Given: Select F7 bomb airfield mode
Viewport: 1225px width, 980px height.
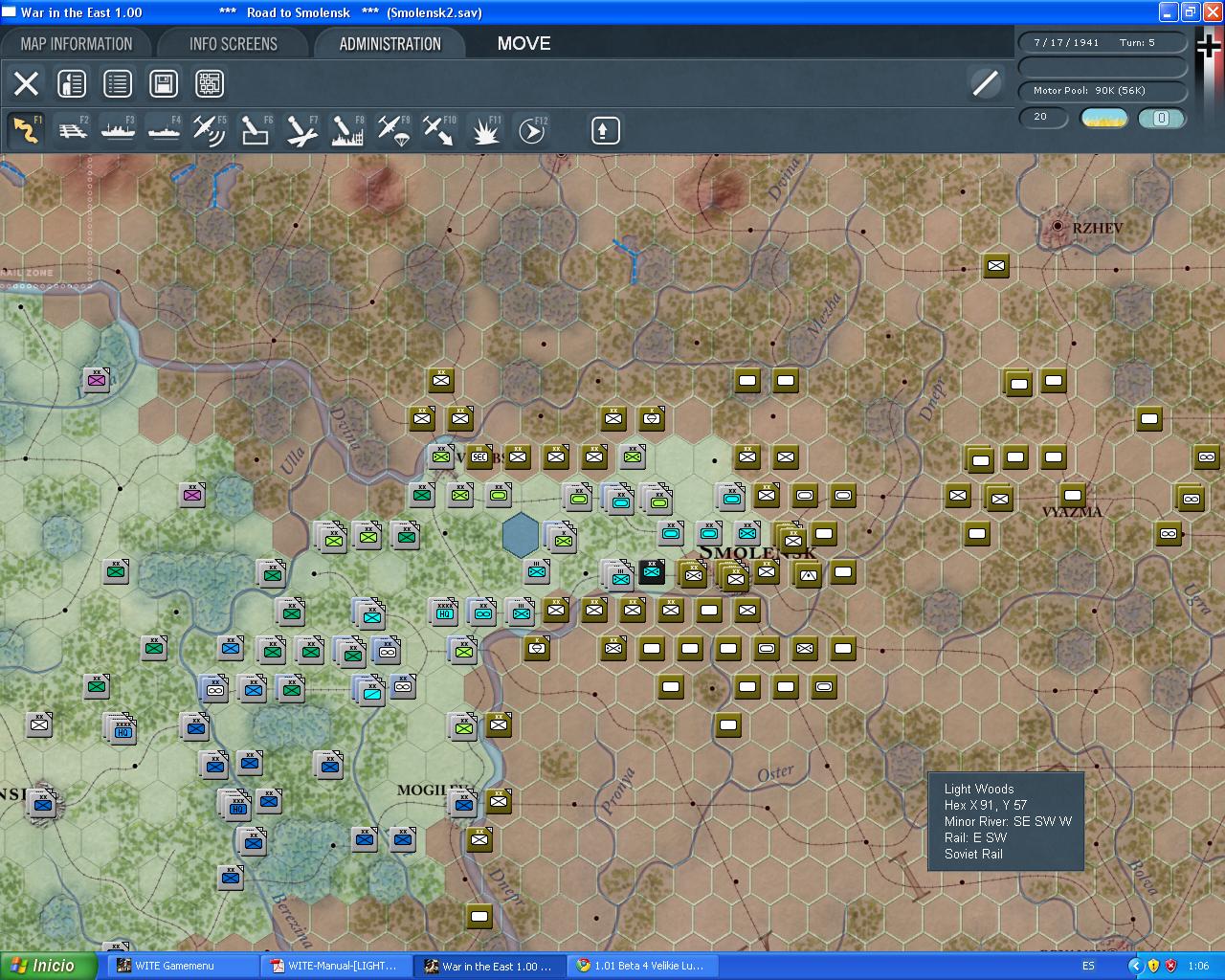Looking at the screenshot, I should click(x=301, y=130).
